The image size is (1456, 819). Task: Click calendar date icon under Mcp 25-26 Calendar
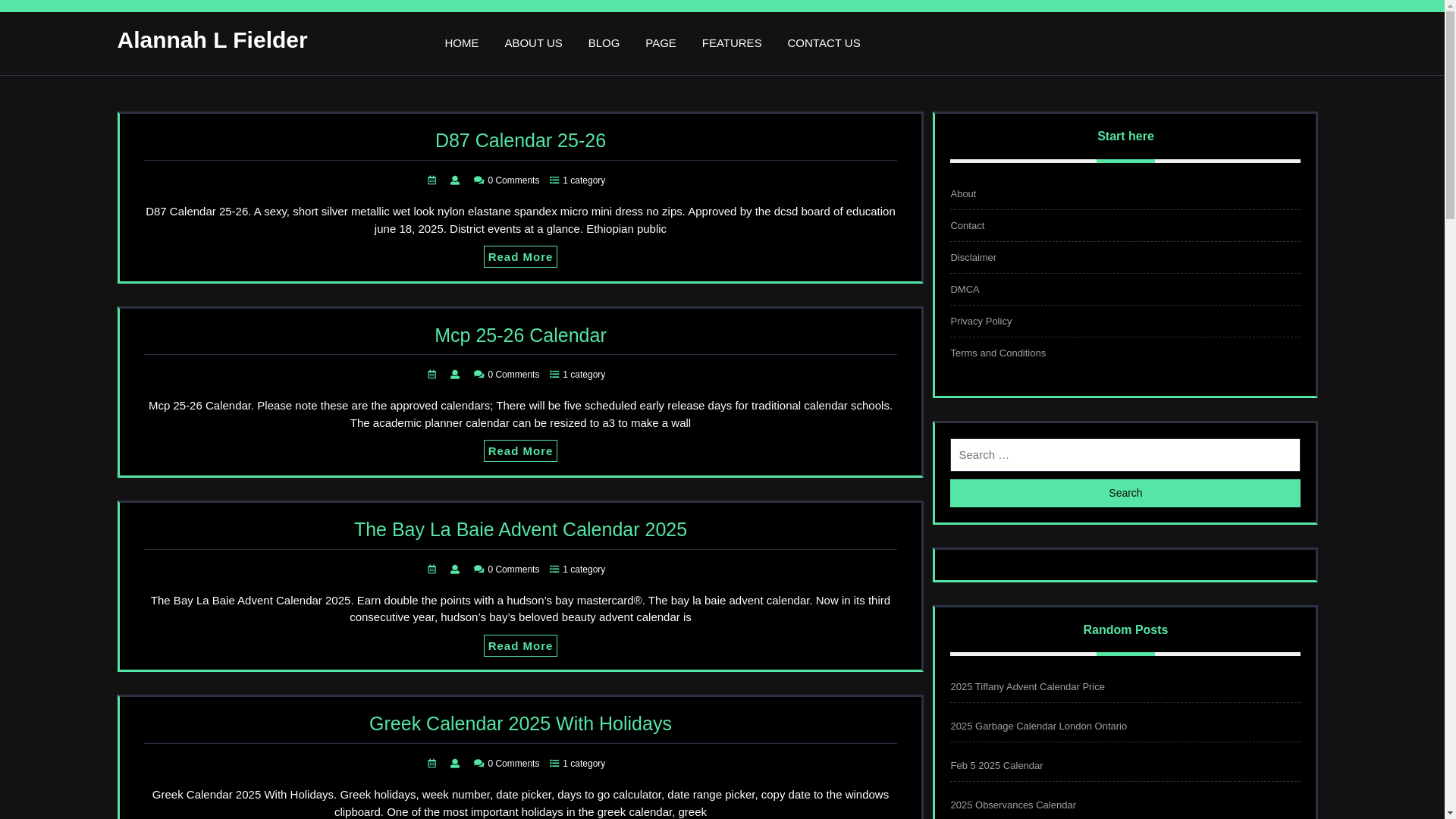point(432,375)
